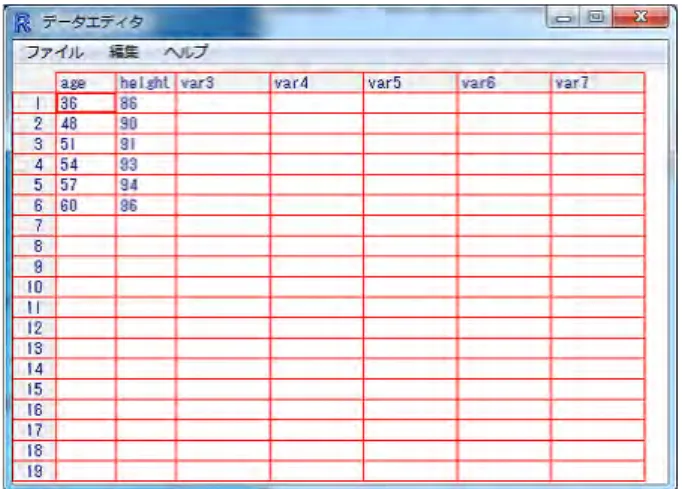Click row header number 1

pyautogui.click(x=35, y=103)
